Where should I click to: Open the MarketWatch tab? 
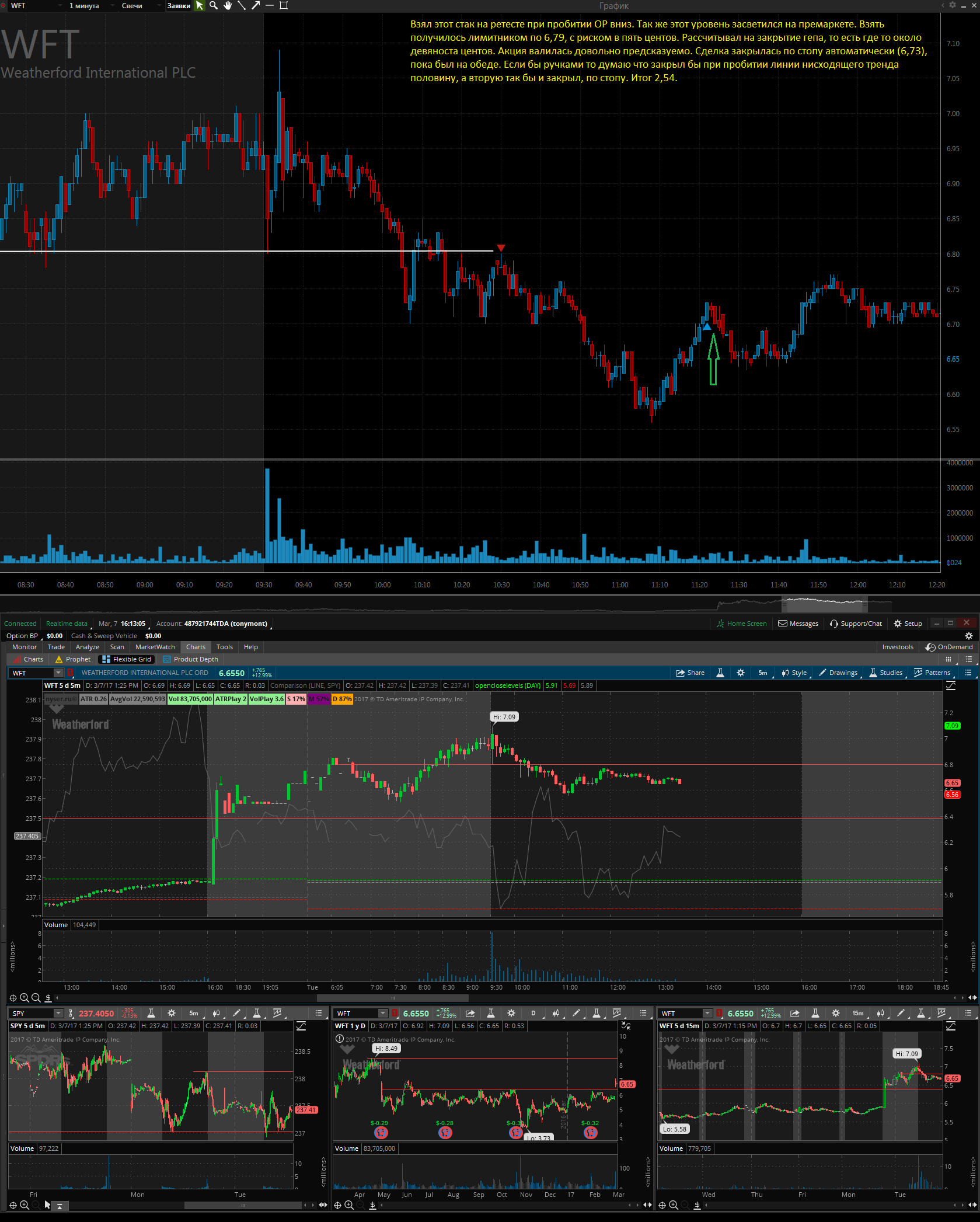point(155,647)
